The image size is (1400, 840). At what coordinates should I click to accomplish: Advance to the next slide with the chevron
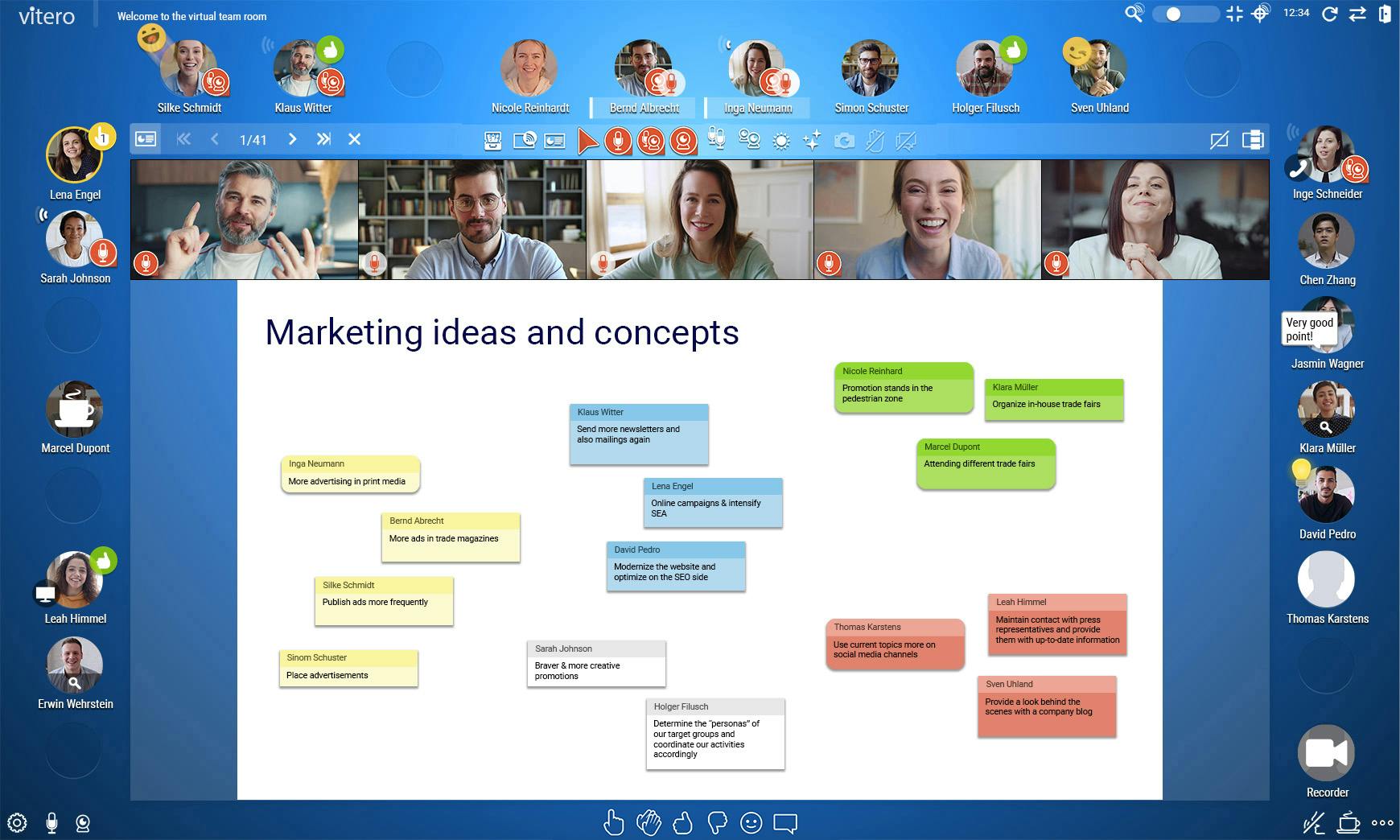click(292, 139)
